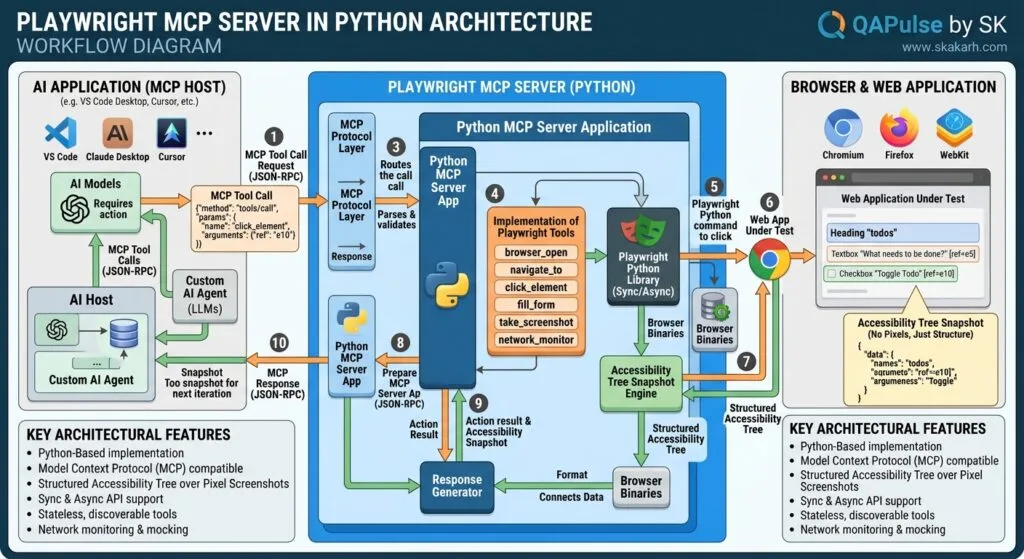This screenshot has height=559, width=1024.
Task: Click the "MCP Tool Calls (JSON-RPC)" label
Action: [129, 260]
